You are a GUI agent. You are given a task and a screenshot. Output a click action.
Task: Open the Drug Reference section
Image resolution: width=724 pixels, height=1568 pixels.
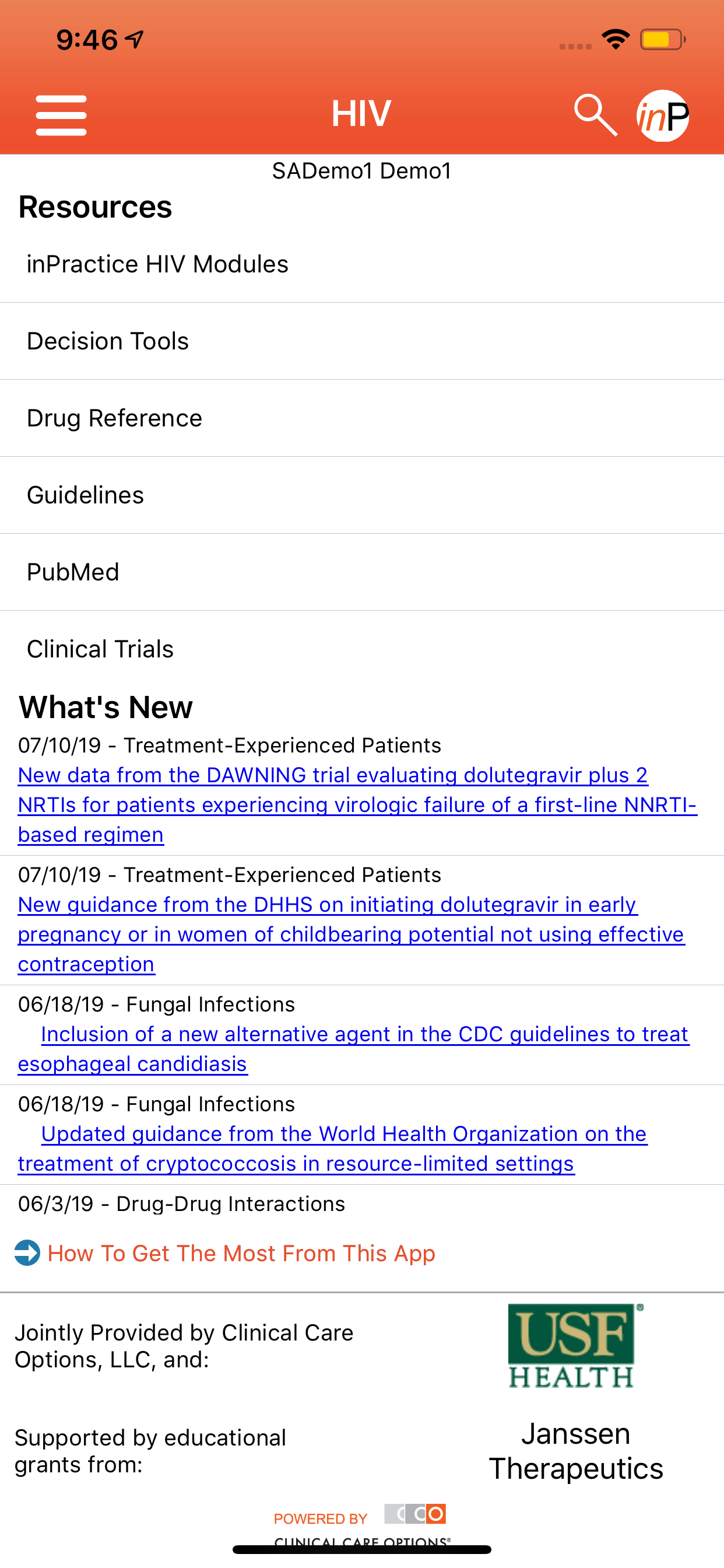[114, 418]
